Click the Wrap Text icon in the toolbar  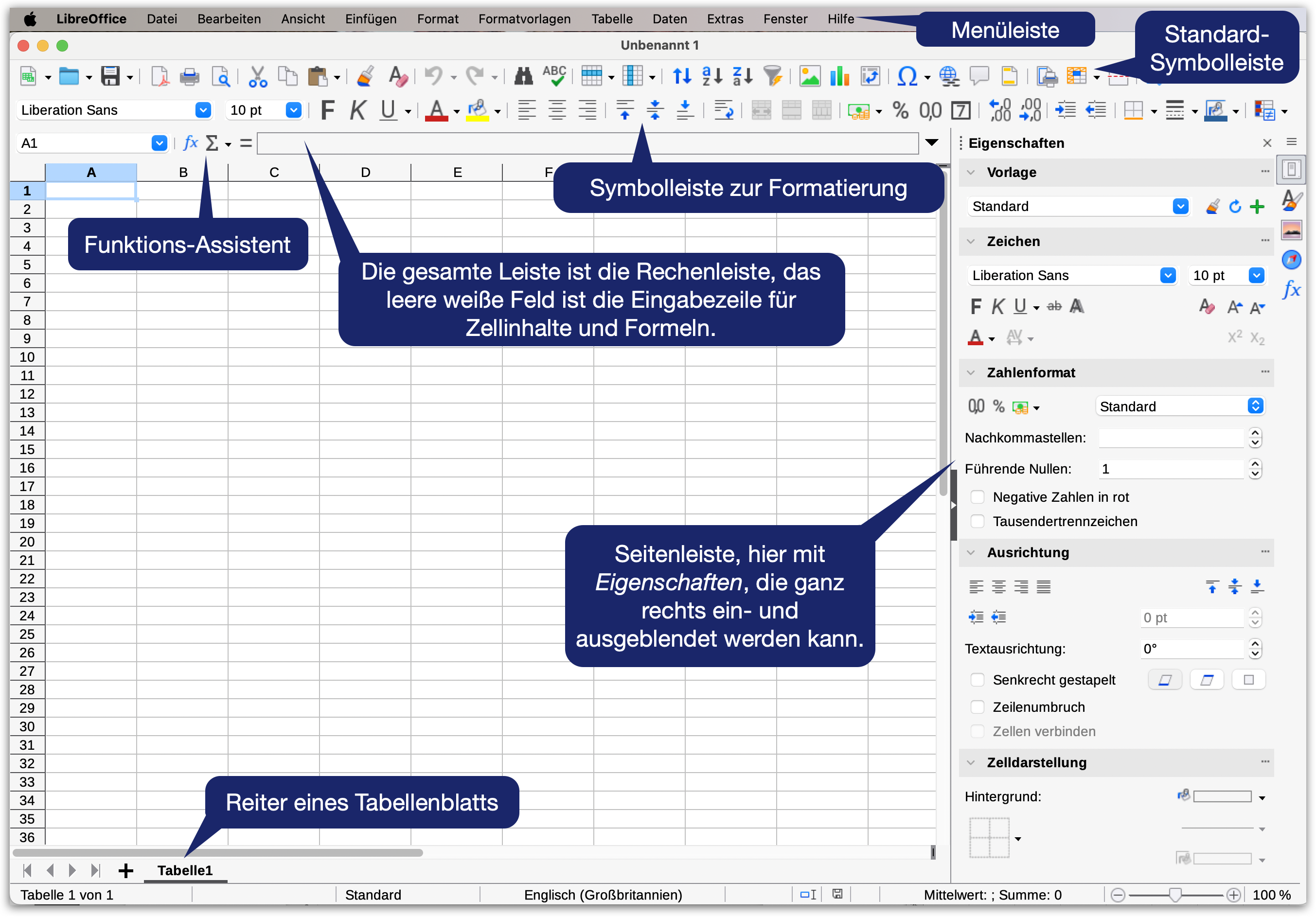(x=724, y=110)
